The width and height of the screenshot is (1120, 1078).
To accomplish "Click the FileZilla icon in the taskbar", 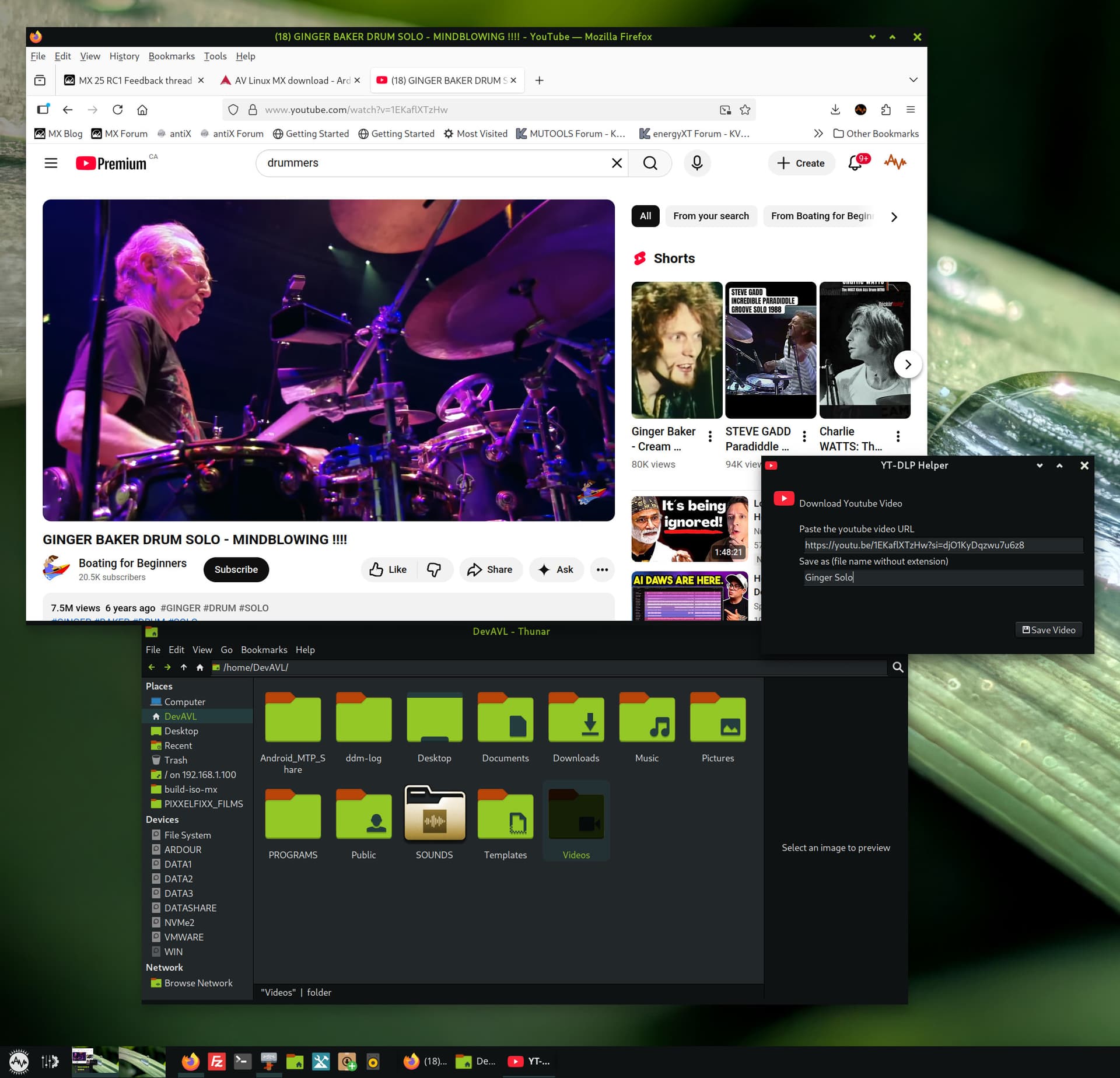I will (216, 1061).
